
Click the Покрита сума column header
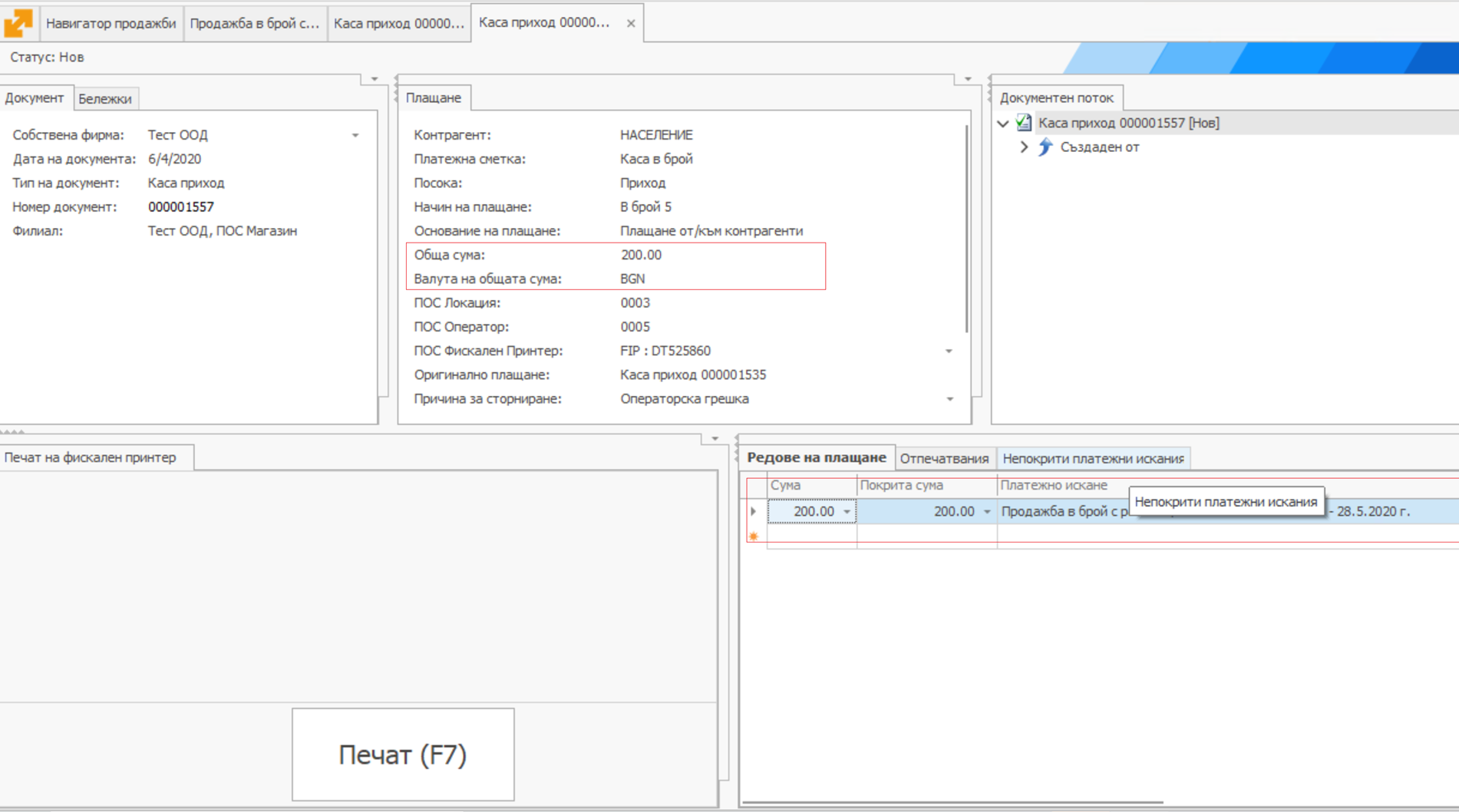(926, 485)
